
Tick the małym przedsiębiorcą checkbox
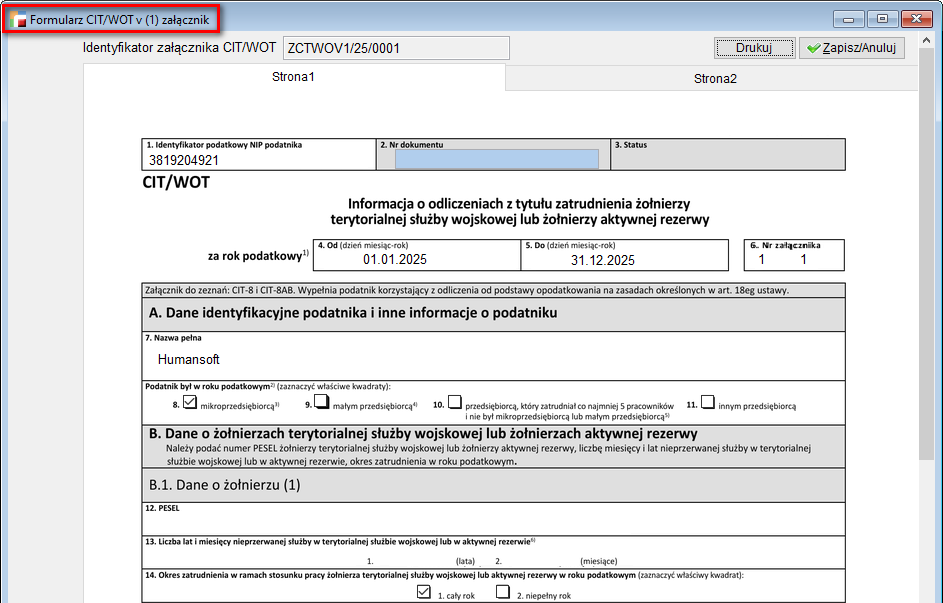[x=321, y=403]
